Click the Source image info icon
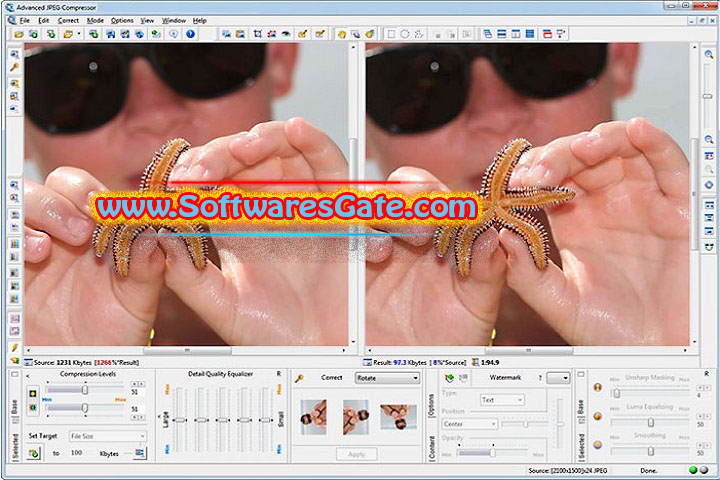Viewport: 720px width, 480px height. (28, 362)
